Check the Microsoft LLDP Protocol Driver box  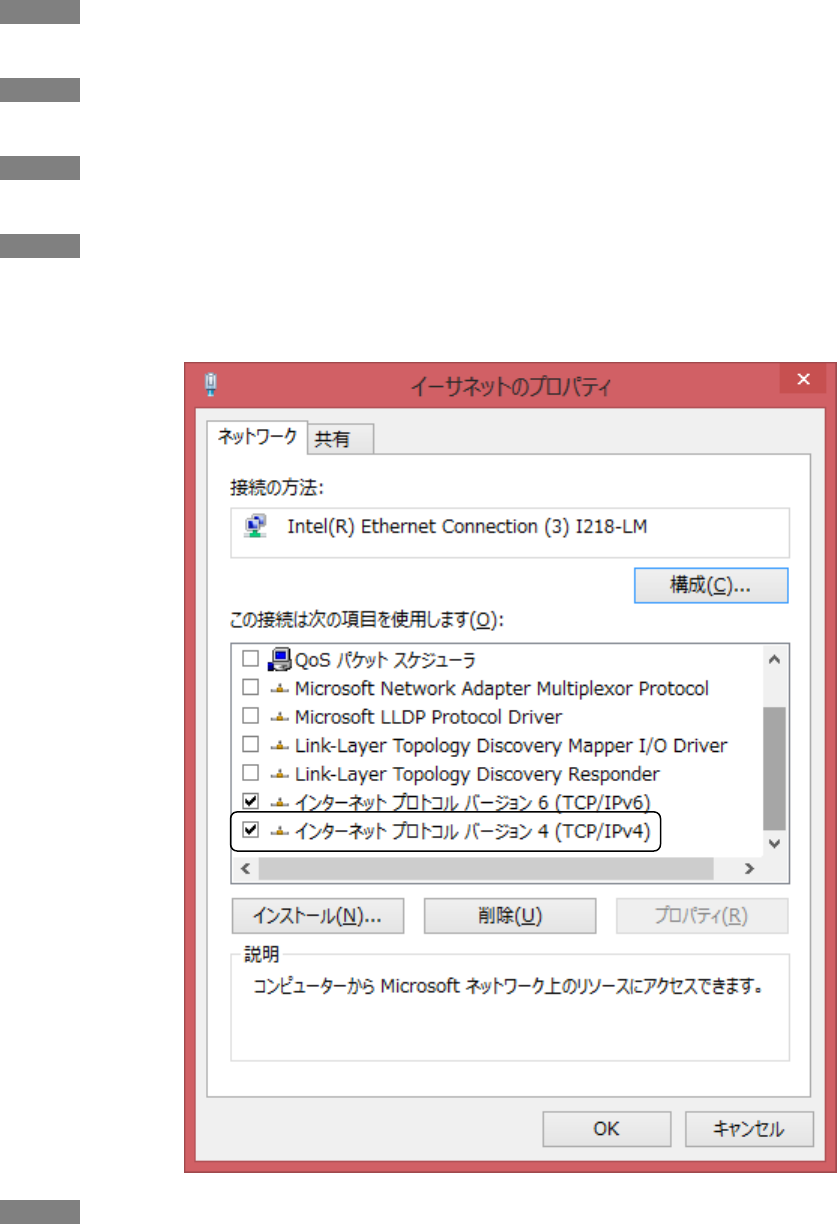click(x=251, y=717)
